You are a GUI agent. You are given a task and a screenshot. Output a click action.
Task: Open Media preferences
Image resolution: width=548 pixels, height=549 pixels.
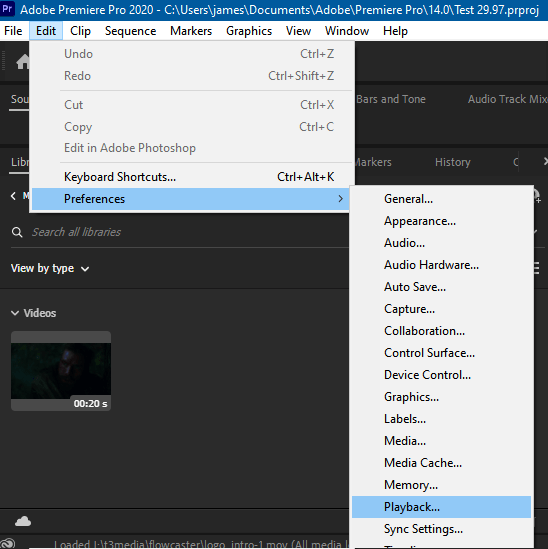click(441, 441)
